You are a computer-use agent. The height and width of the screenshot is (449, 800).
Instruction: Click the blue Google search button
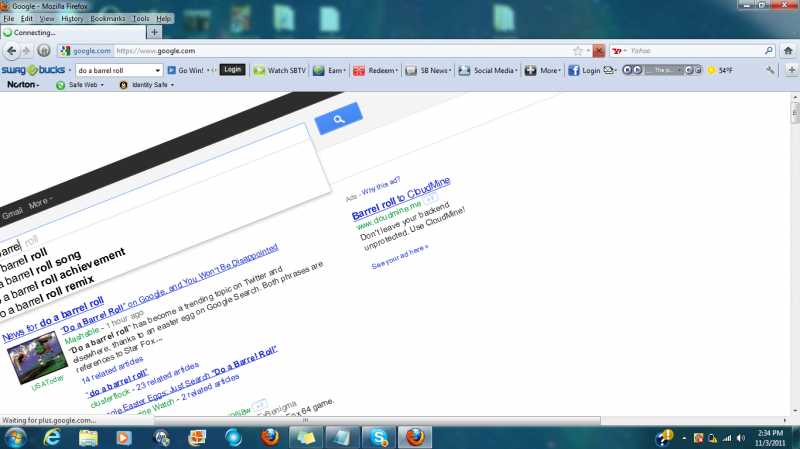pos(339,119)
